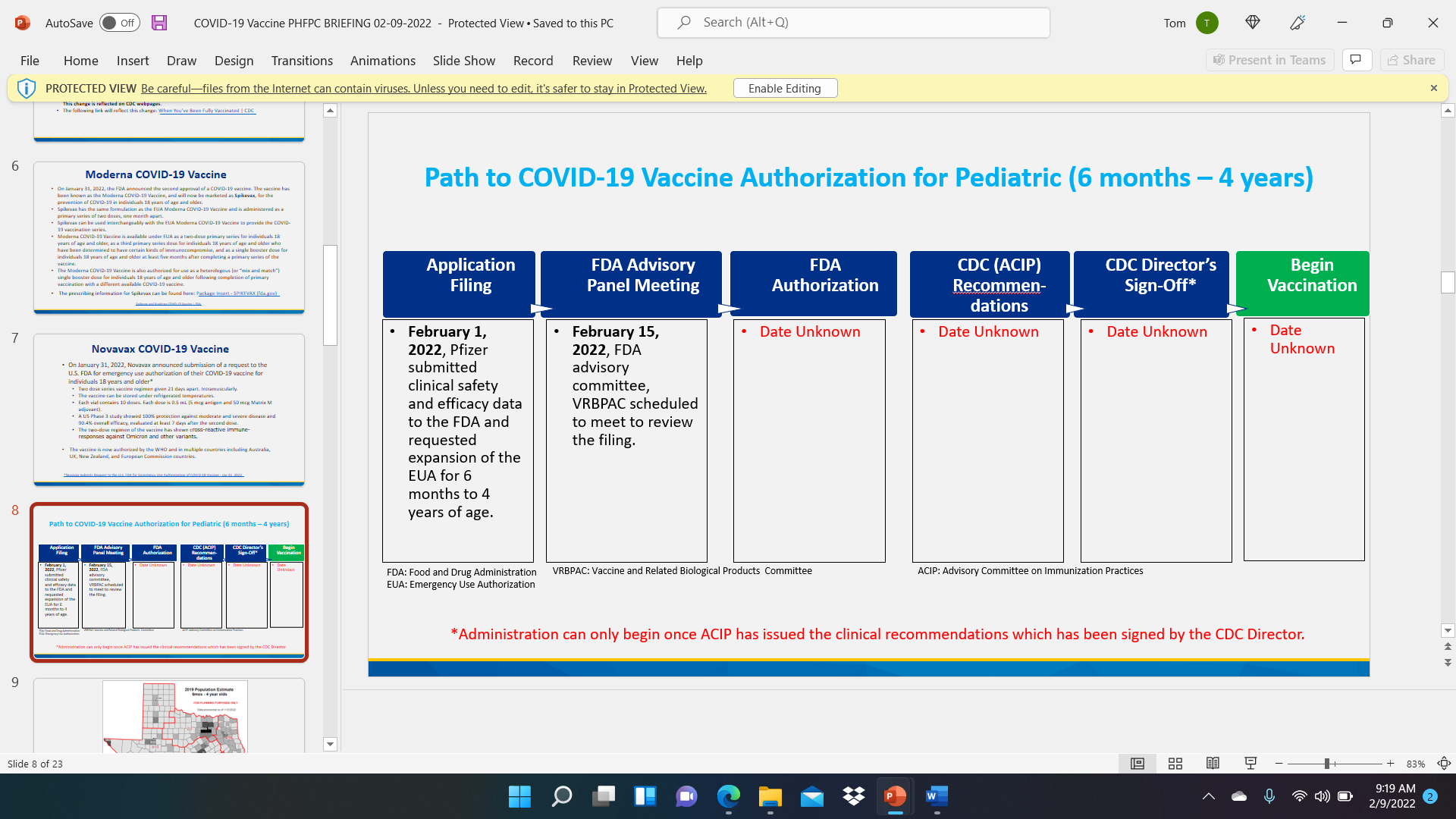
Task: Open Reading View from status bar
Action: (x=1213, y=764)
